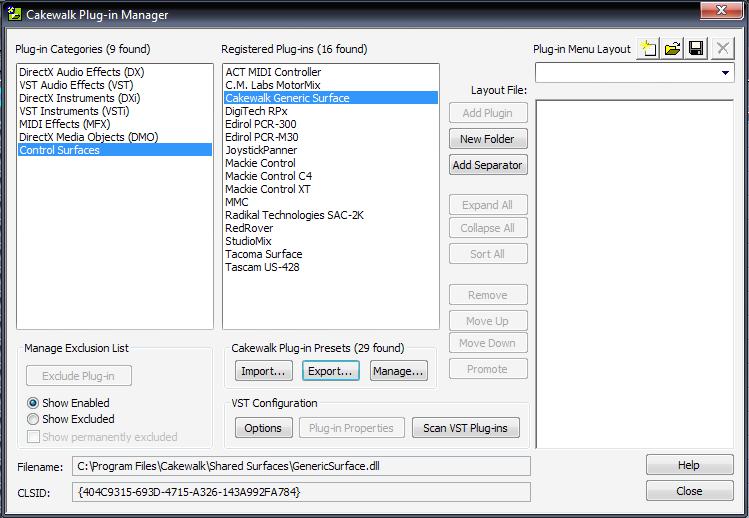The image size is (749, 518).
Task: Select Tacoma Surface plug-in
Action: click(331, 254)
